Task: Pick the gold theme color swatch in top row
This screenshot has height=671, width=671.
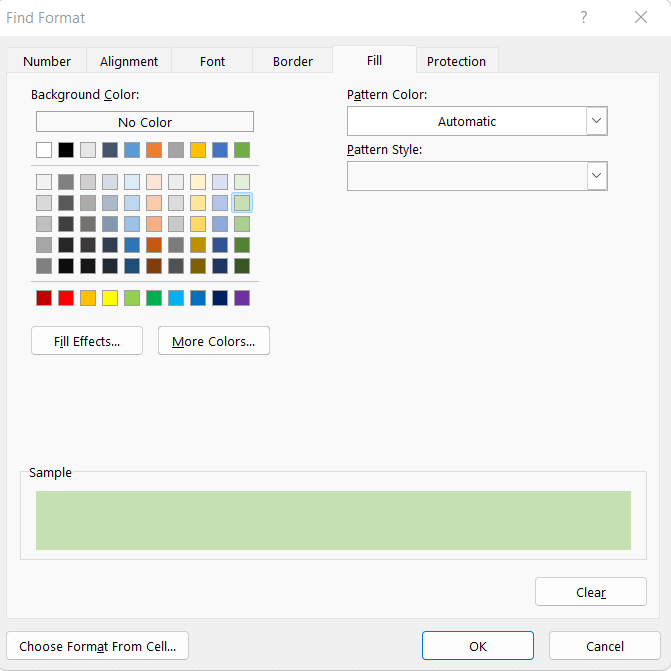Action: (198, 150)
